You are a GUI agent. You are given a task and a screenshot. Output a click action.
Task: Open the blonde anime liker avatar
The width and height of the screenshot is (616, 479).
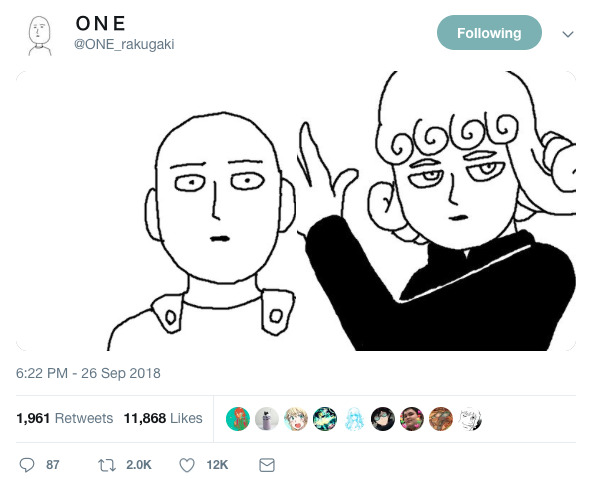coord(296,419)
